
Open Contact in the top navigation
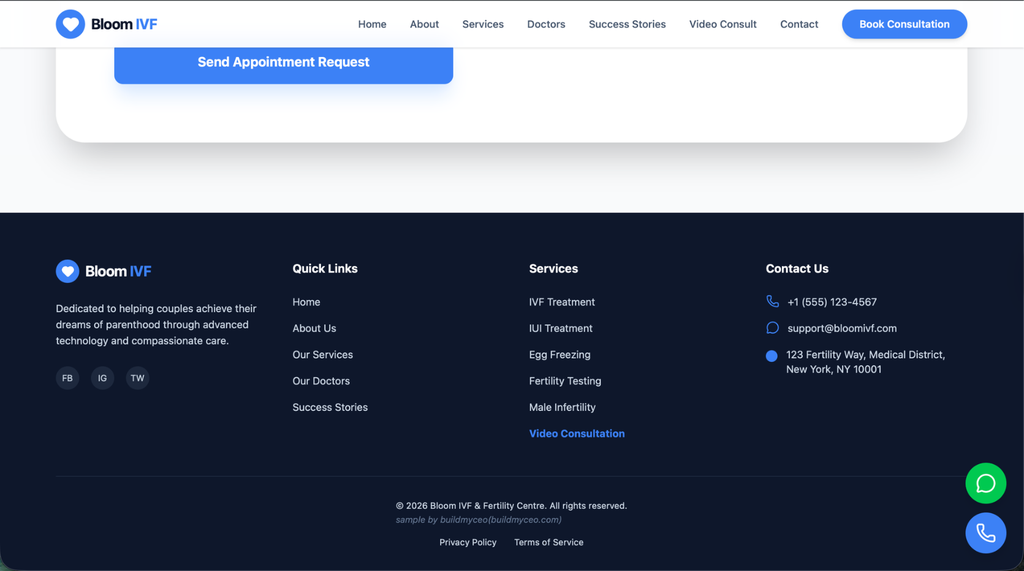[x=799, y=24]
